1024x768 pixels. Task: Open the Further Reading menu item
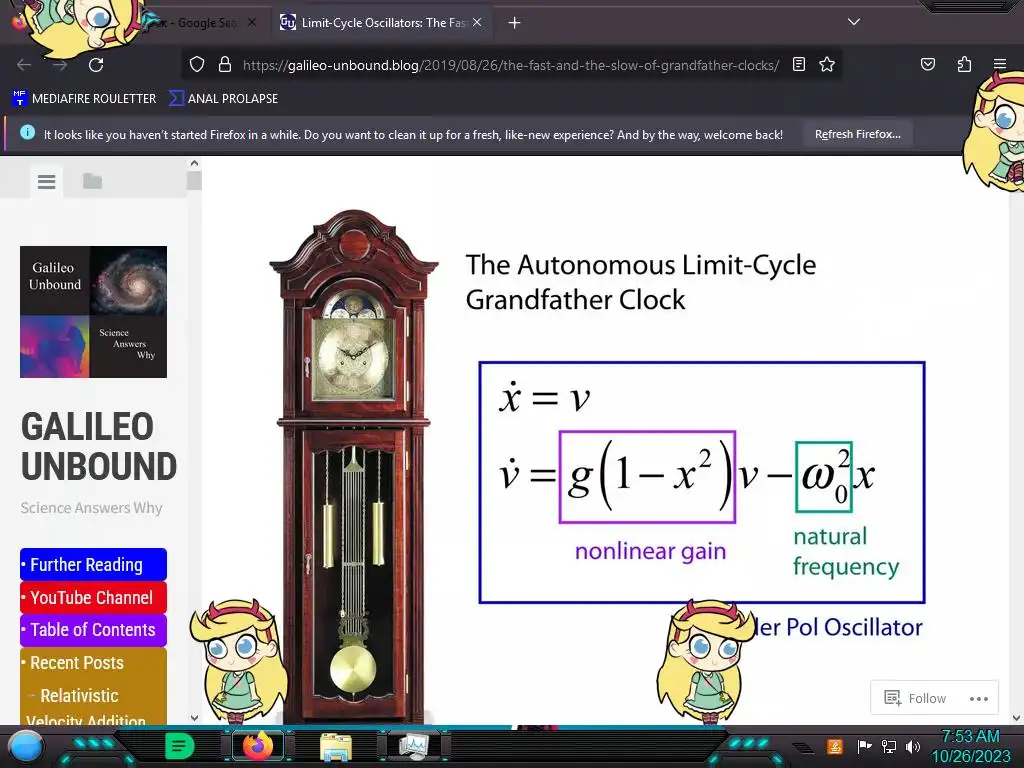pos(93,564)
